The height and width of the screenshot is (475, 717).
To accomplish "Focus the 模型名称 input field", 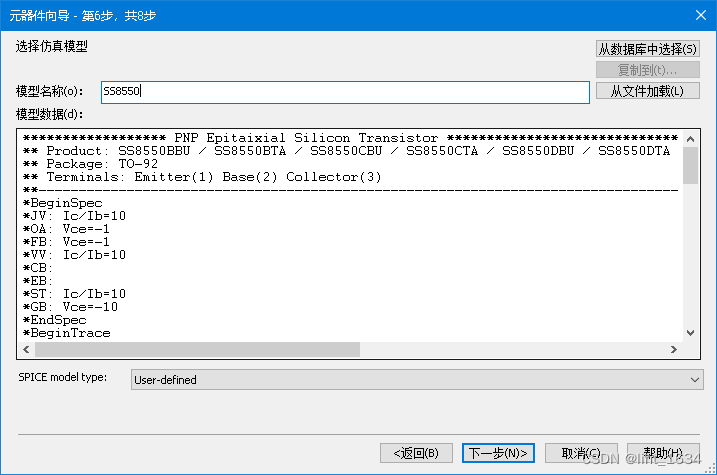I will tap(345, 92).
